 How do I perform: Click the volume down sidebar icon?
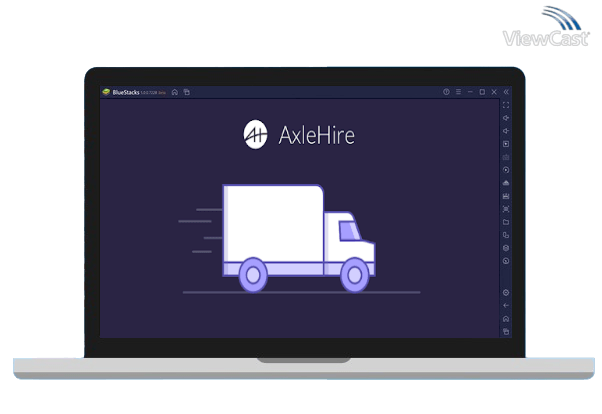coord(506,131)
